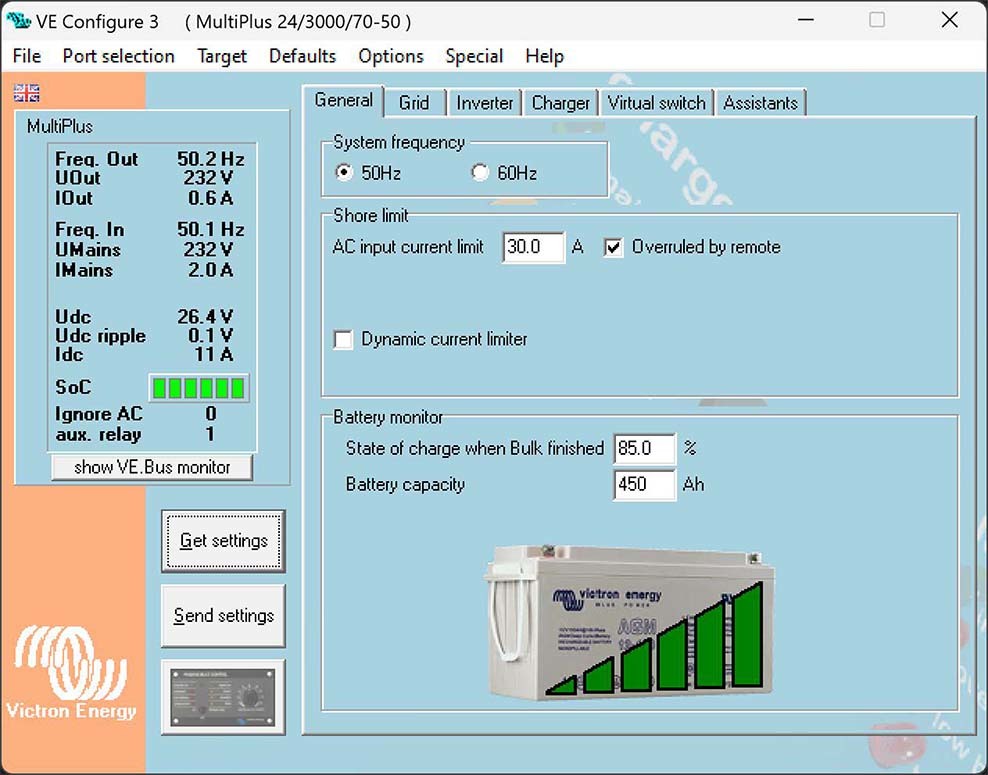Switch to the Virtual switch tab
This screenshot has width=988, height=775.
coord(656,103)
